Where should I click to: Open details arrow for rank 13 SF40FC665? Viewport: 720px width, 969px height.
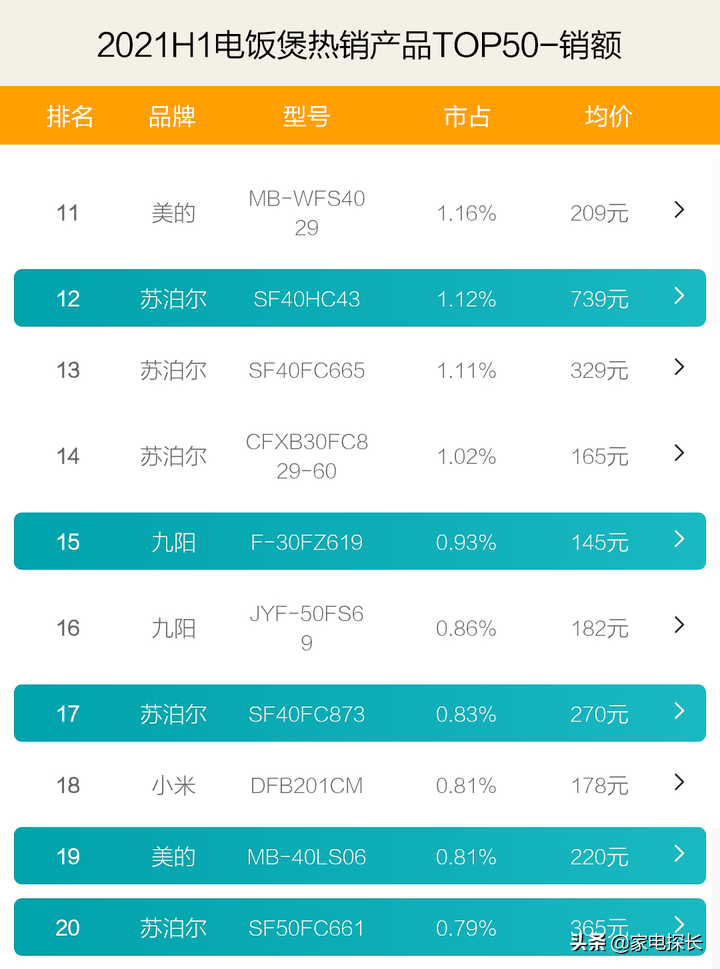[679, 367]
